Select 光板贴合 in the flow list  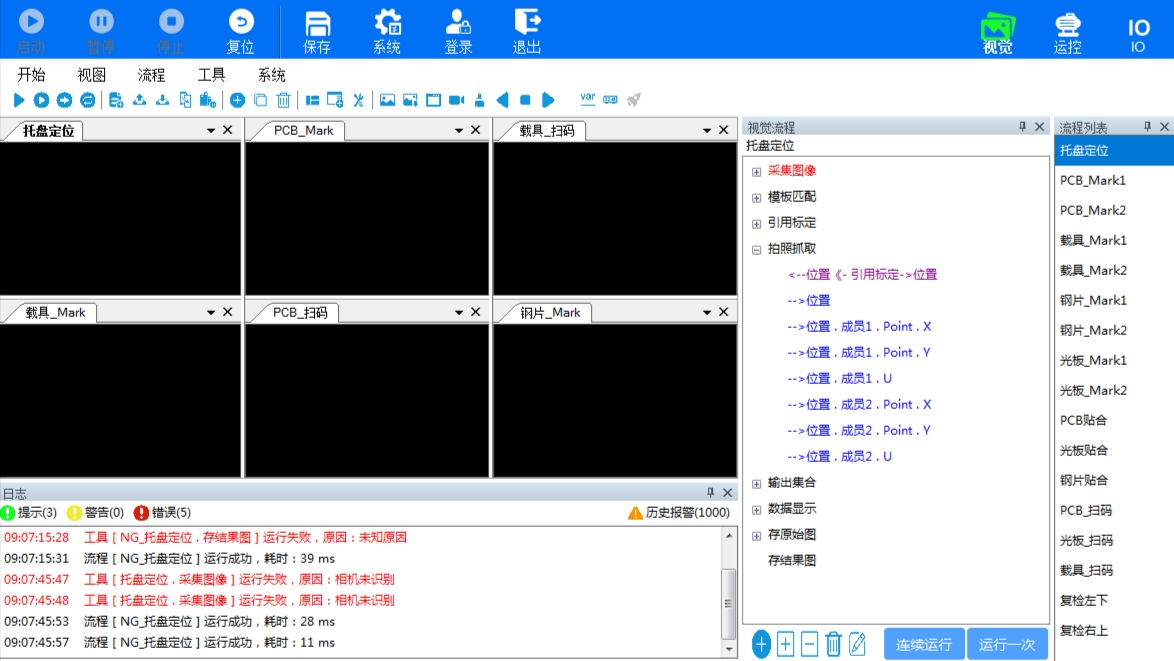point(1114,450)
